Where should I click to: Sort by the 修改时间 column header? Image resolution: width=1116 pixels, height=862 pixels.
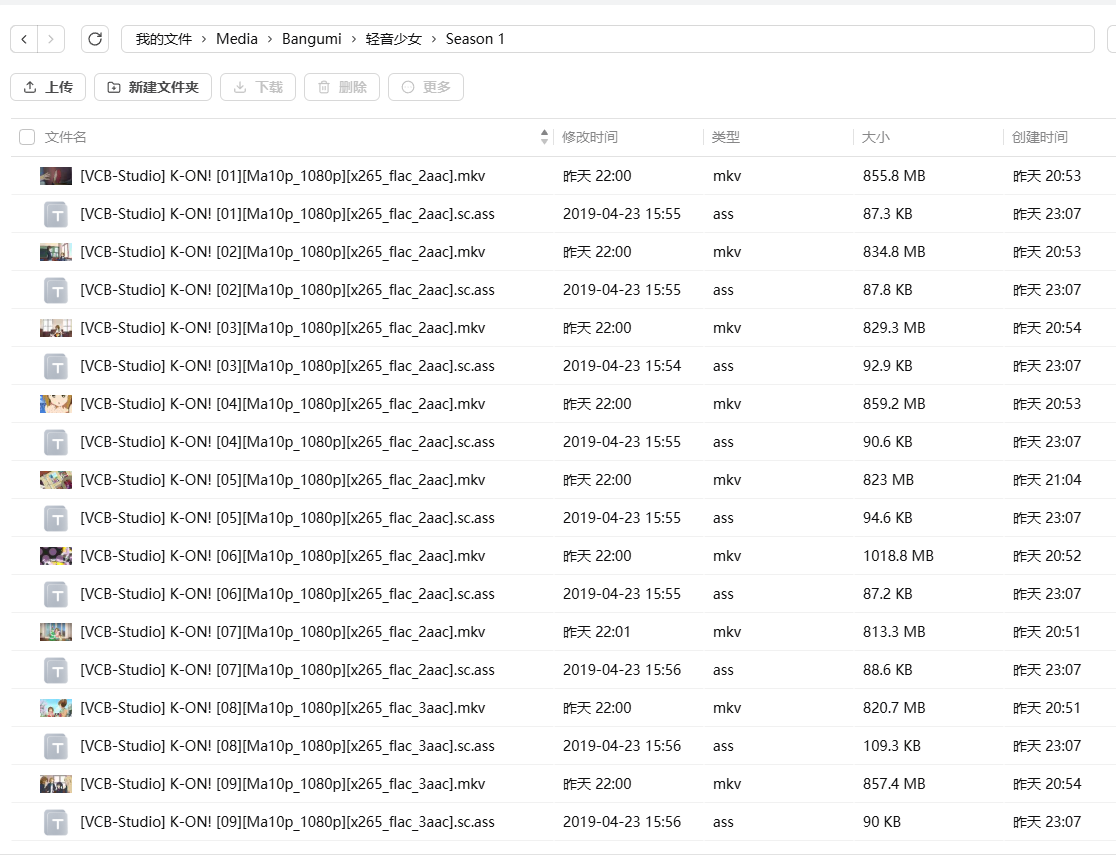pyautogui.click(x=589, y=137)
